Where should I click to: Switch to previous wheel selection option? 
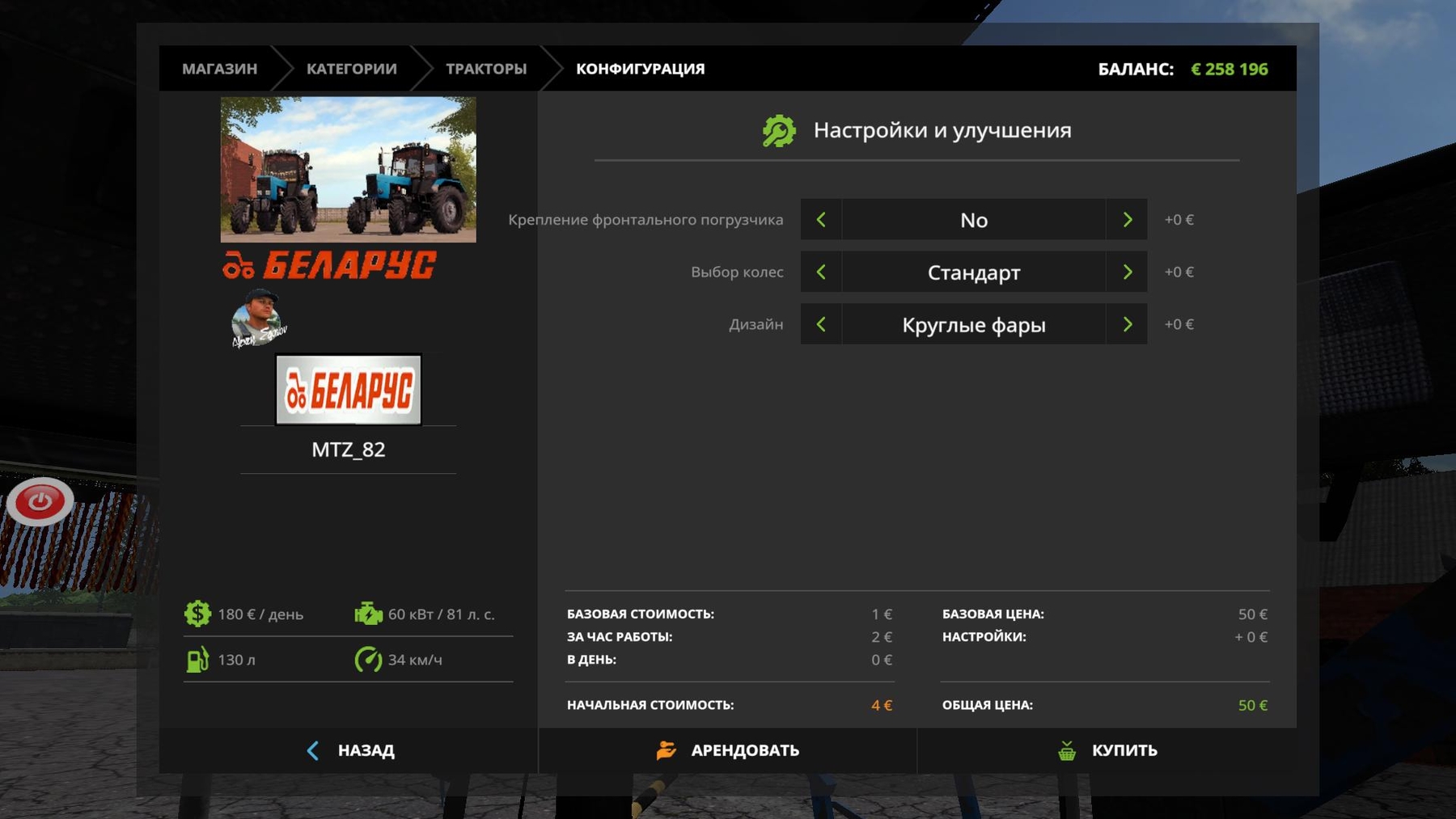(x=821, y=272)
